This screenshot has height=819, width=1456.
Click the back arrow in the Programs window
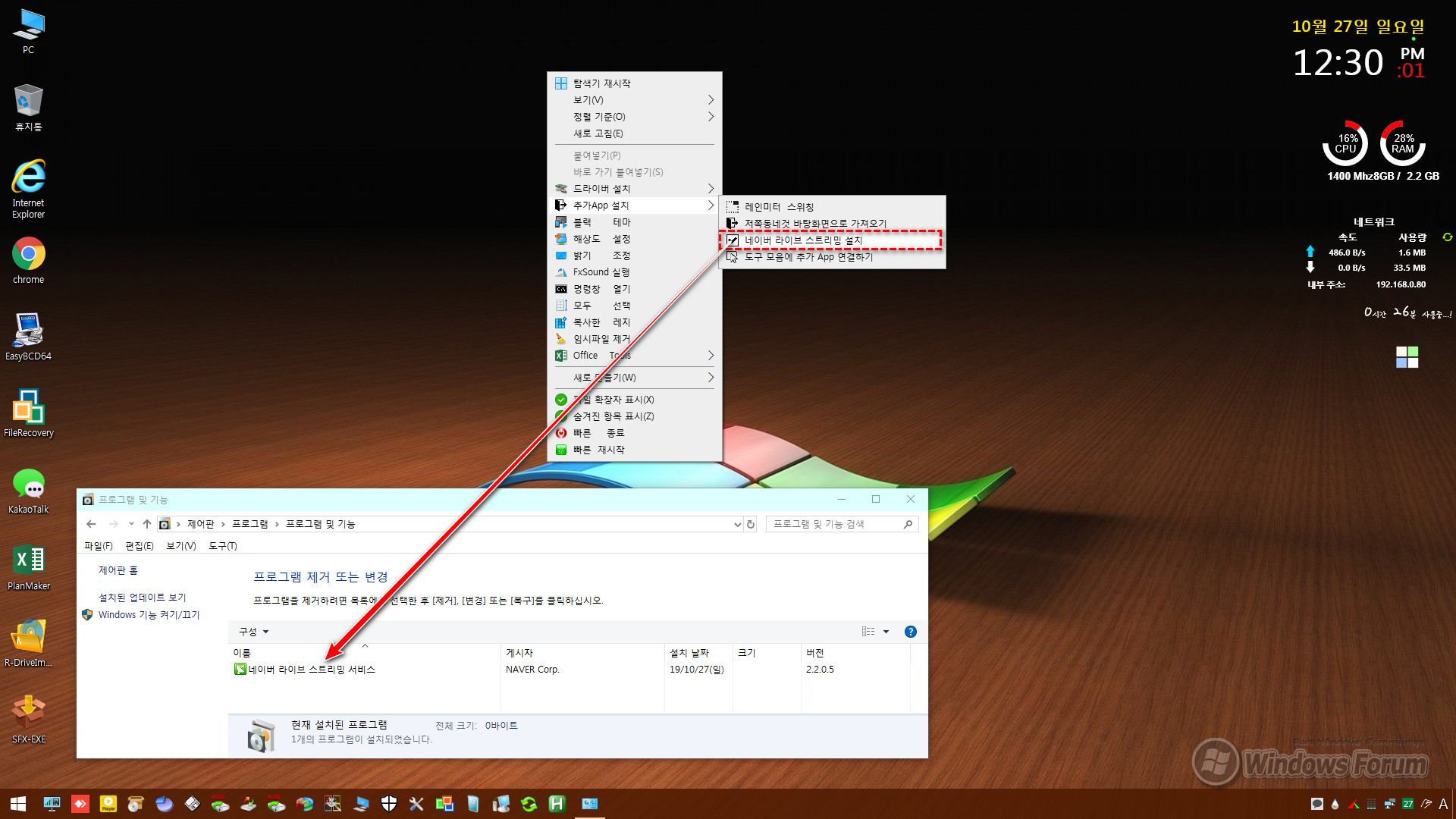click(x=91, y=524)
